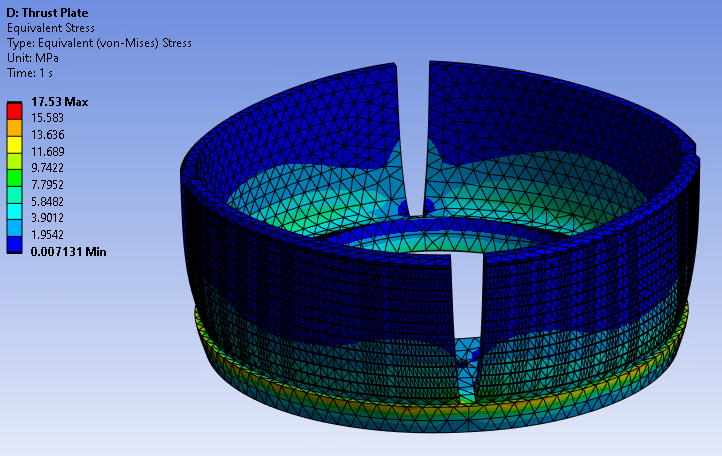The width and height of the screenshot is (722, 456).
Task: Click the 'Type: Equivalent (von-Mises) Stress' line
Action: click(x=99, y=43)
